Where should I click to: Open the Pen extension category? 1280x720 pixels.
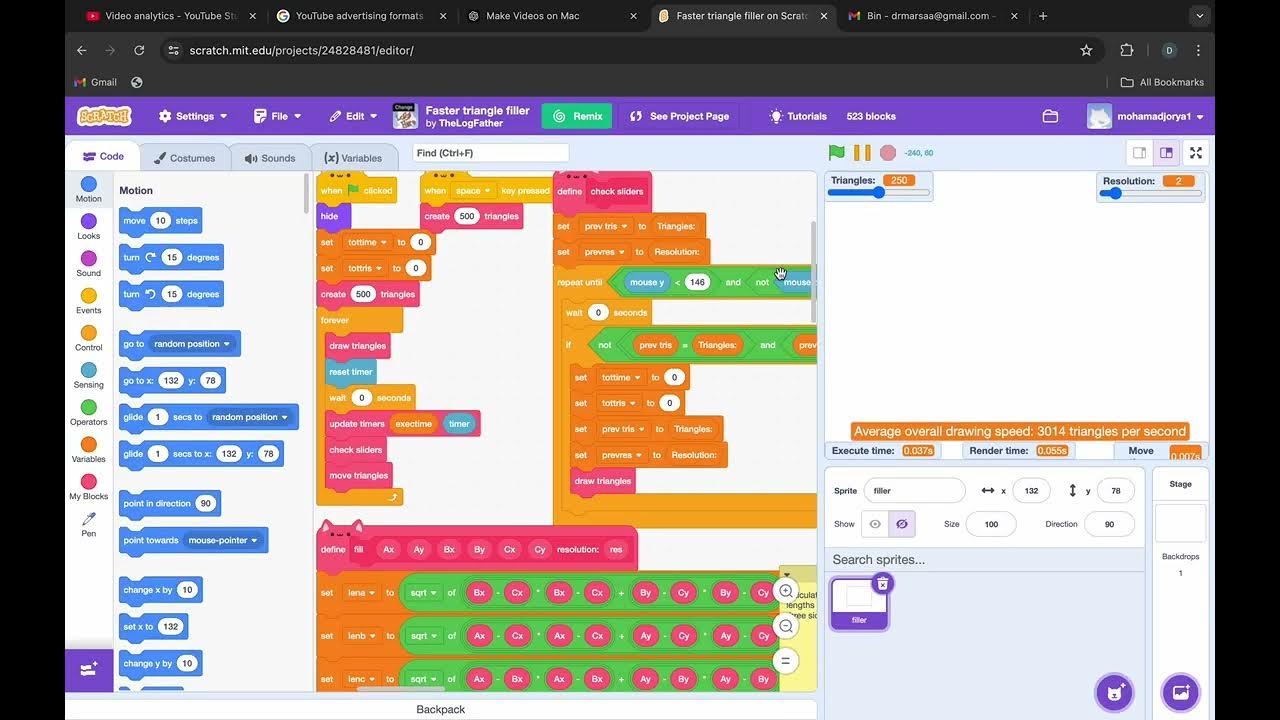point(88,524)
